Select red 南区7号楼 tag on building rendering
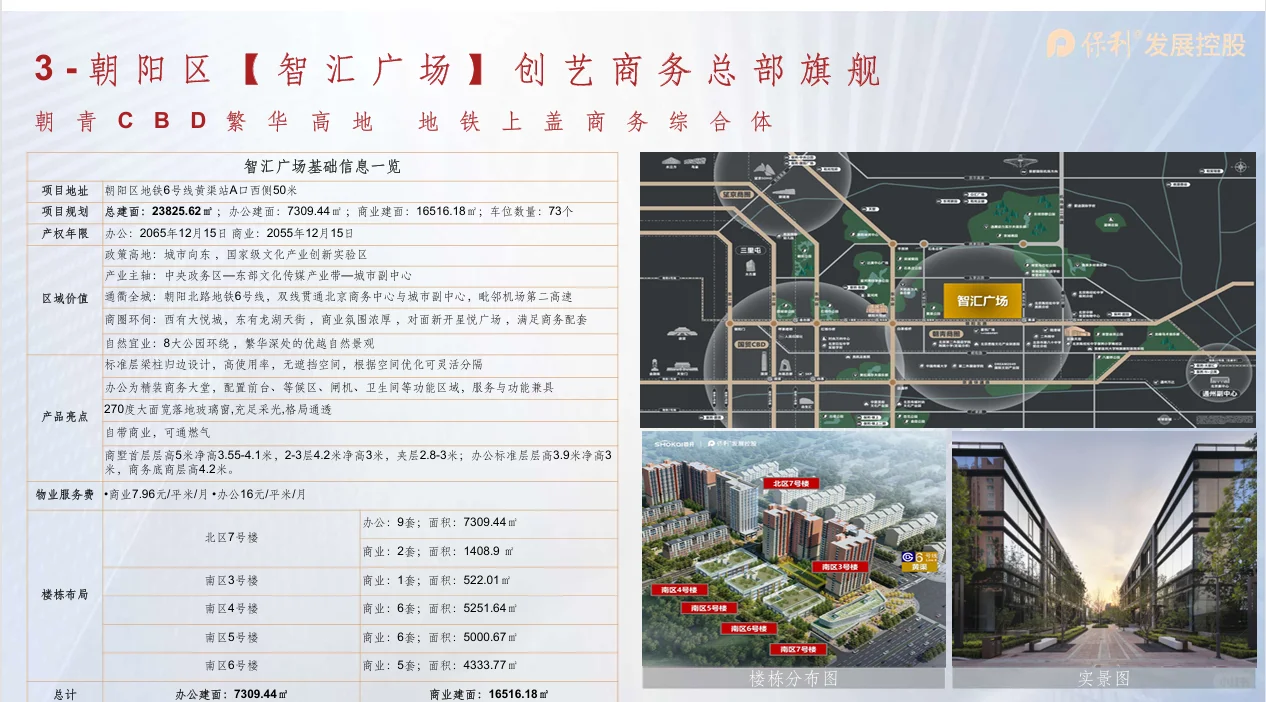 797,649
